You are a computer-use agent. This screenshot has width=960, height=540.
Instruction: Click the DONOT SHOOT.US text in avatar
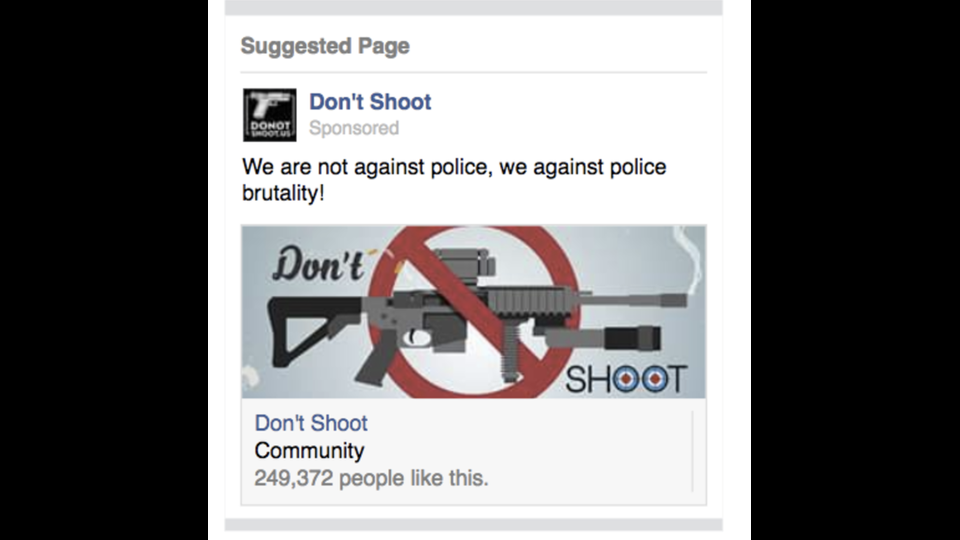click(269, 129)
